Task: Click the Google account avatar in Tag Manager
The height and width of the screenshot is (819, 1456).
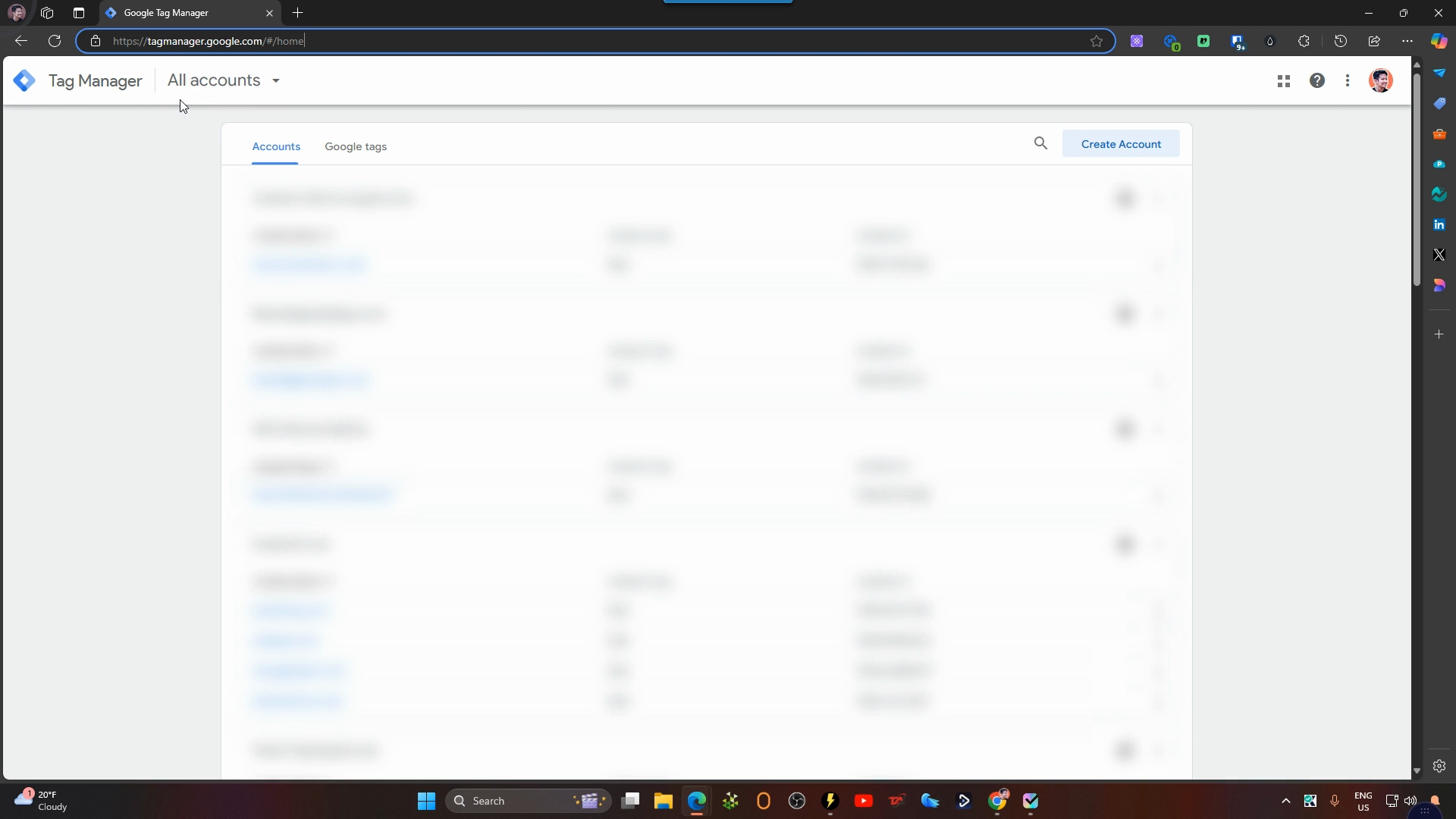Action: coord(1381,80)
